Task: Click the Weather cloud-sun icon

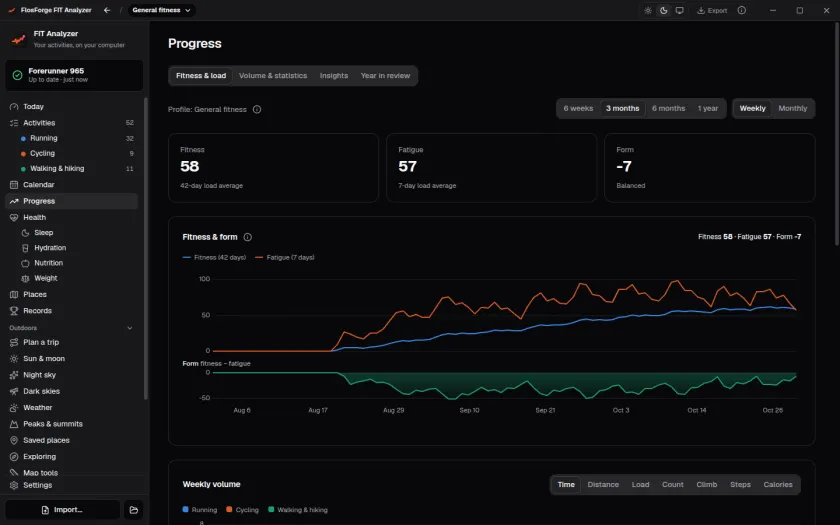Action: (14, 408)
